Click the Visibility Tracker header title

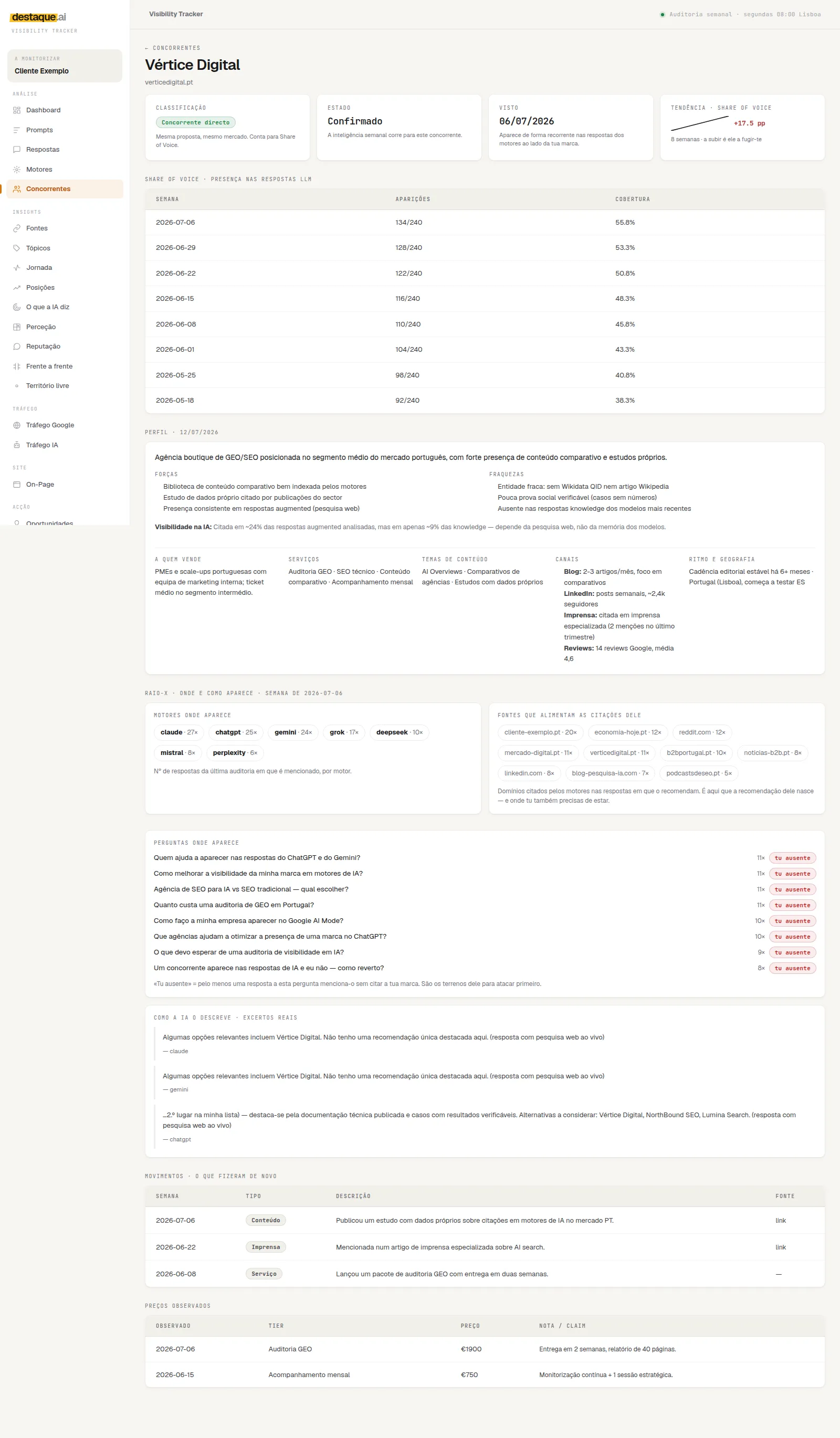tap(176, 14)
